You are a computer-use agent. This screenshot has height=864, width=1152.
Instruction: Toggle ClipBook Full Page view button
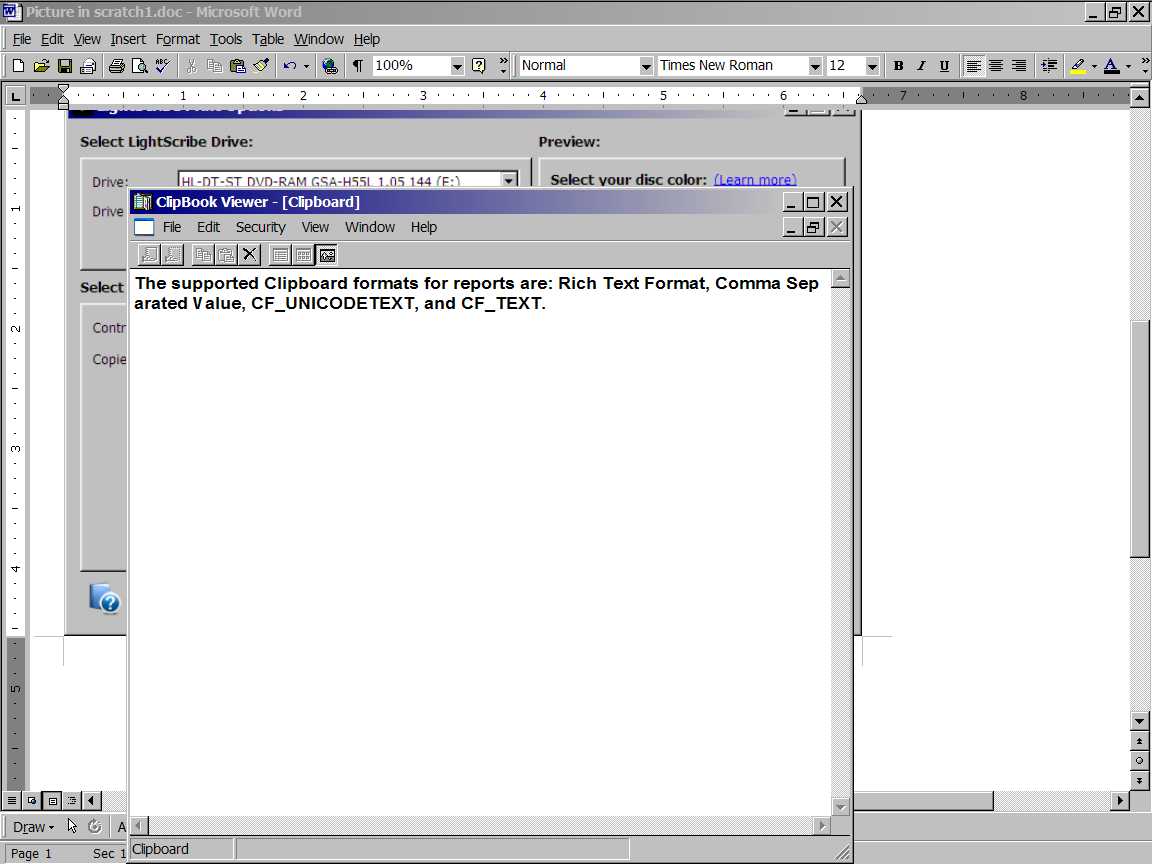pos(327,255)
